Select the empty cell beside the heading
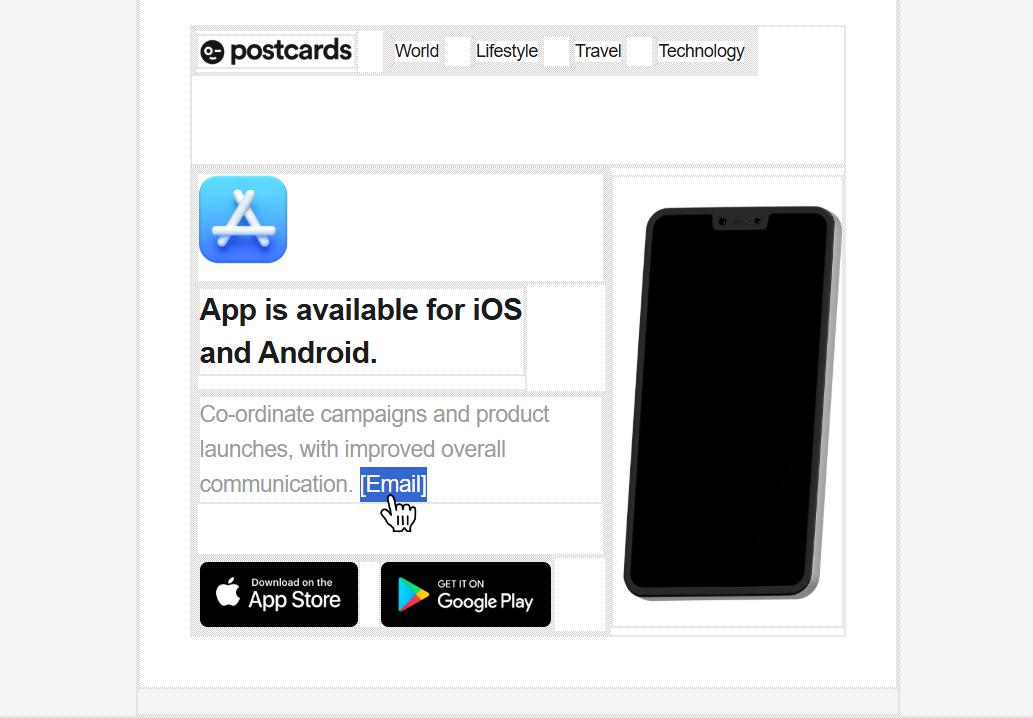The image size is (1033, 718). tap(565, 338)
